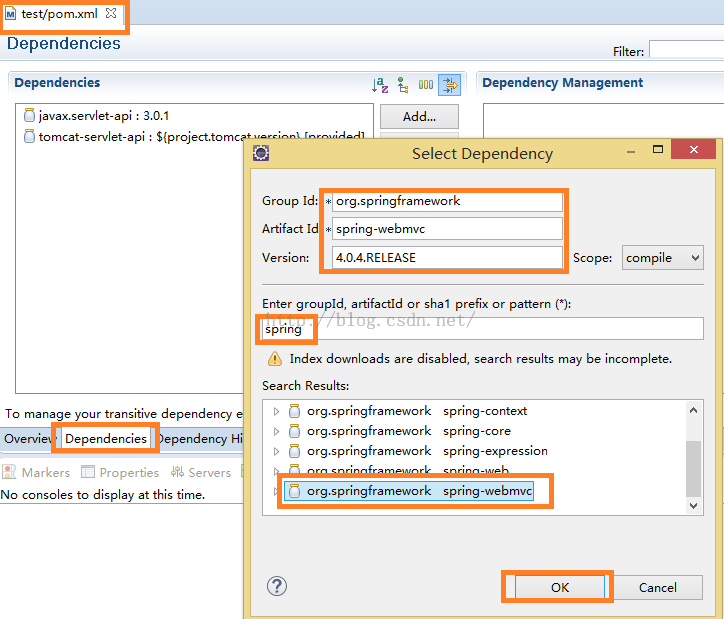Expand the spring-core search result
The height and width of the screenshot is (619, 724).
point(276,431)
